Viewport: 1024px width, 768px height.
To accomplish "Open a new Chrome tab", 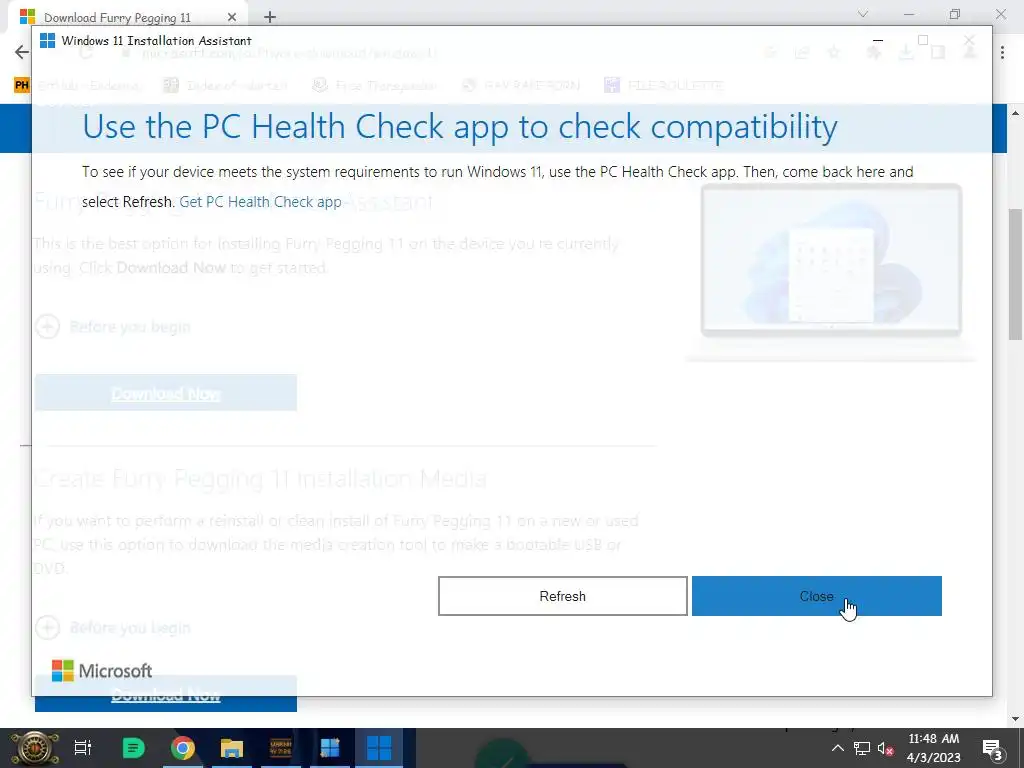I will pos(270,17).
